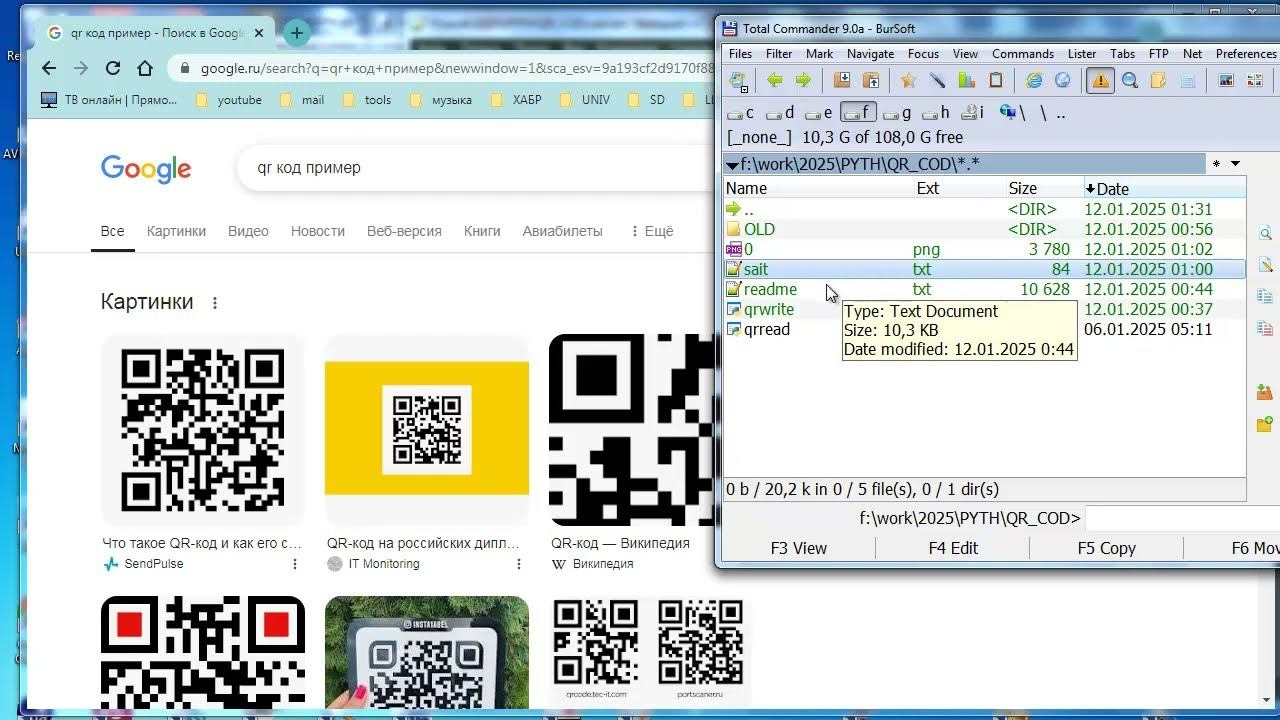This screenshot has width=1280, height=720.
Task: Click the Chrome home button
Action: (x=145, y=68)
